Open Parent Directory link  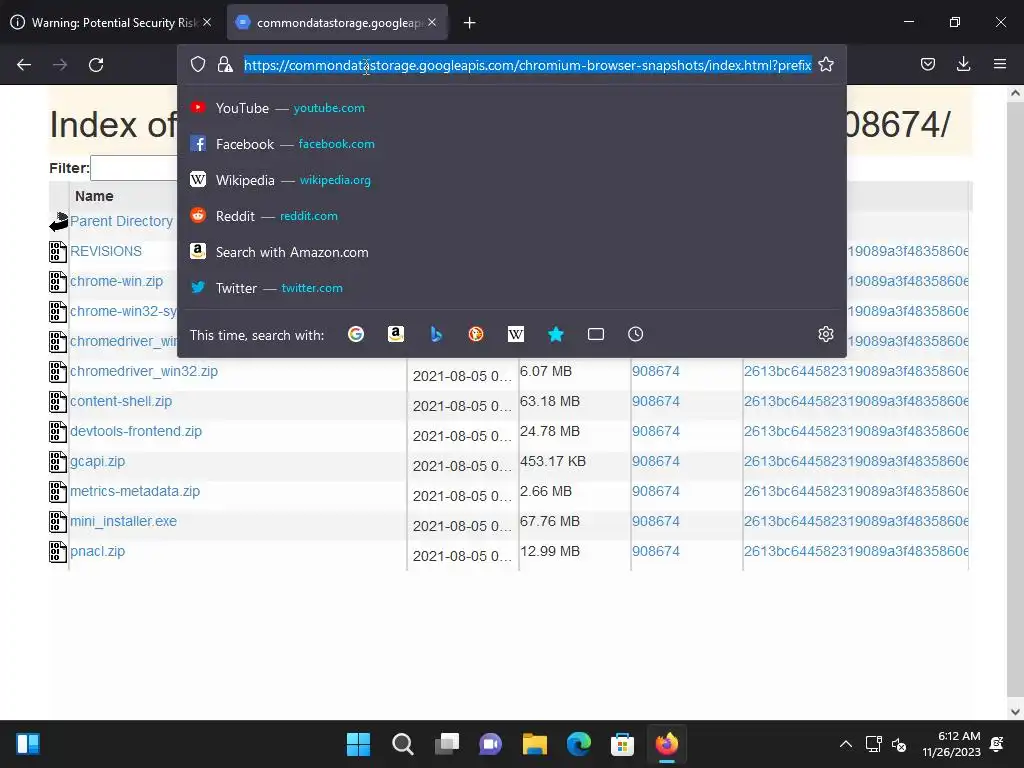[121, 221]
